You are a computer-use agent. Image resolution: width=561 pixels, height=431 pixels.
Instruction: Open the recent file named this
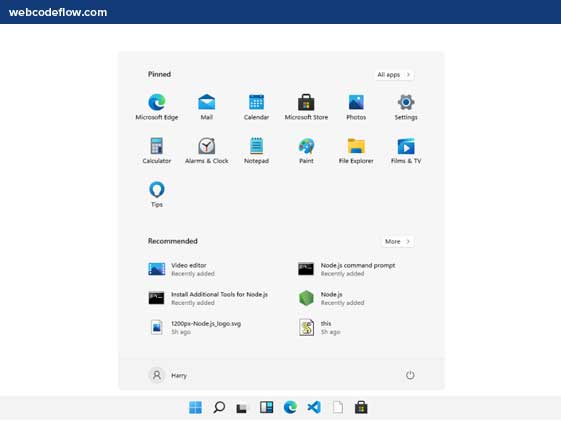pyautogui.click(x=319, y=327)
